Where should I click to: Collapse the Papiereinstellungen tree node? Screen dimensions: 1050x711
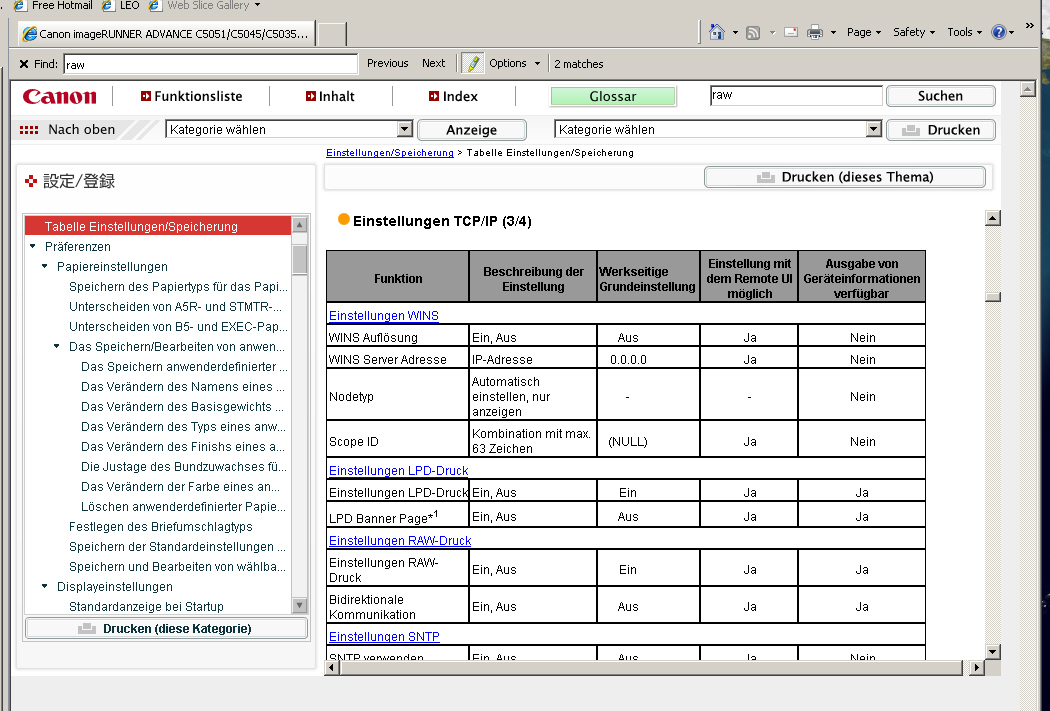[x=45, y=266]
